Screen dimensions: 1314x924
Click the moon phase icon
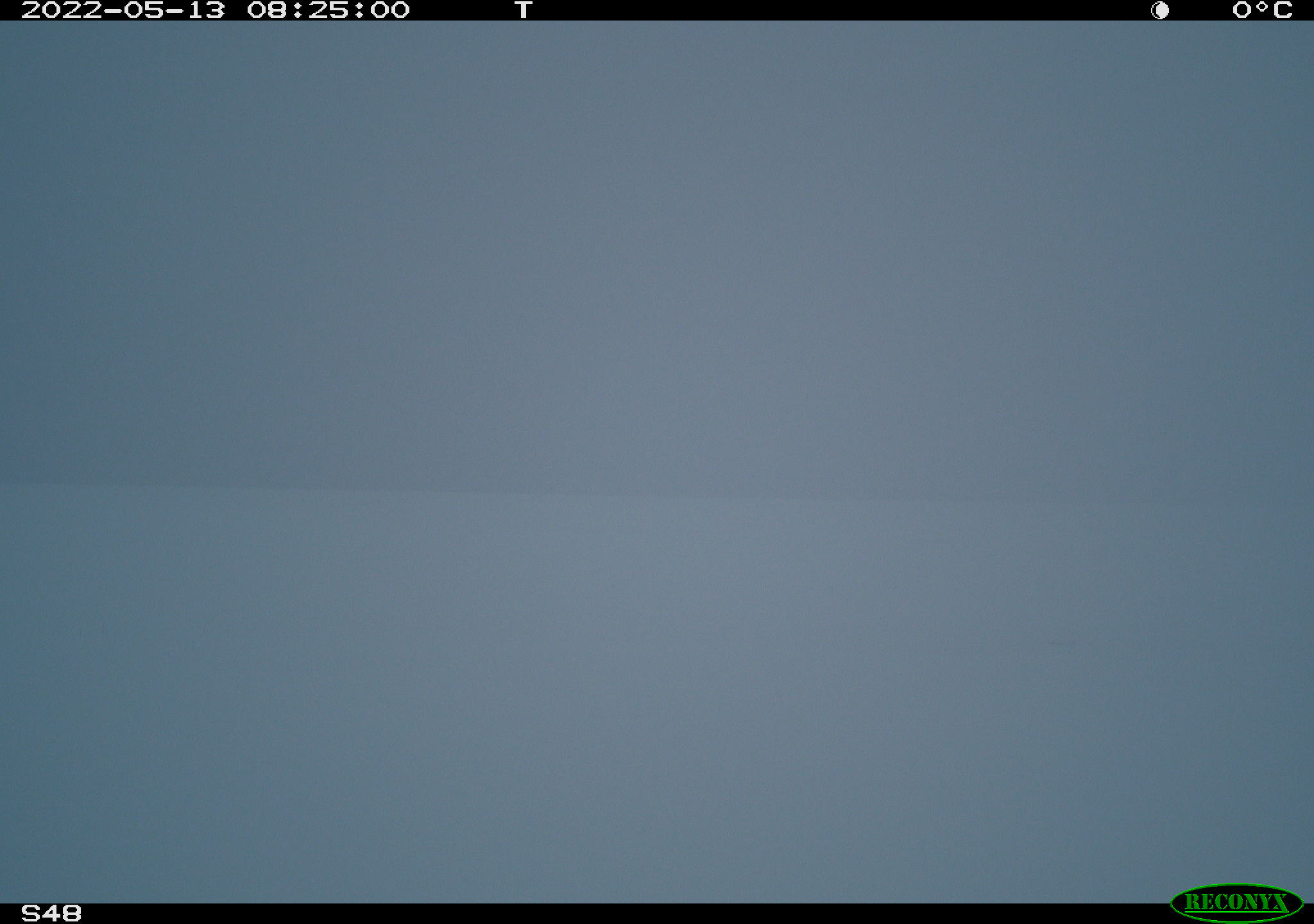pos(1160,10)
